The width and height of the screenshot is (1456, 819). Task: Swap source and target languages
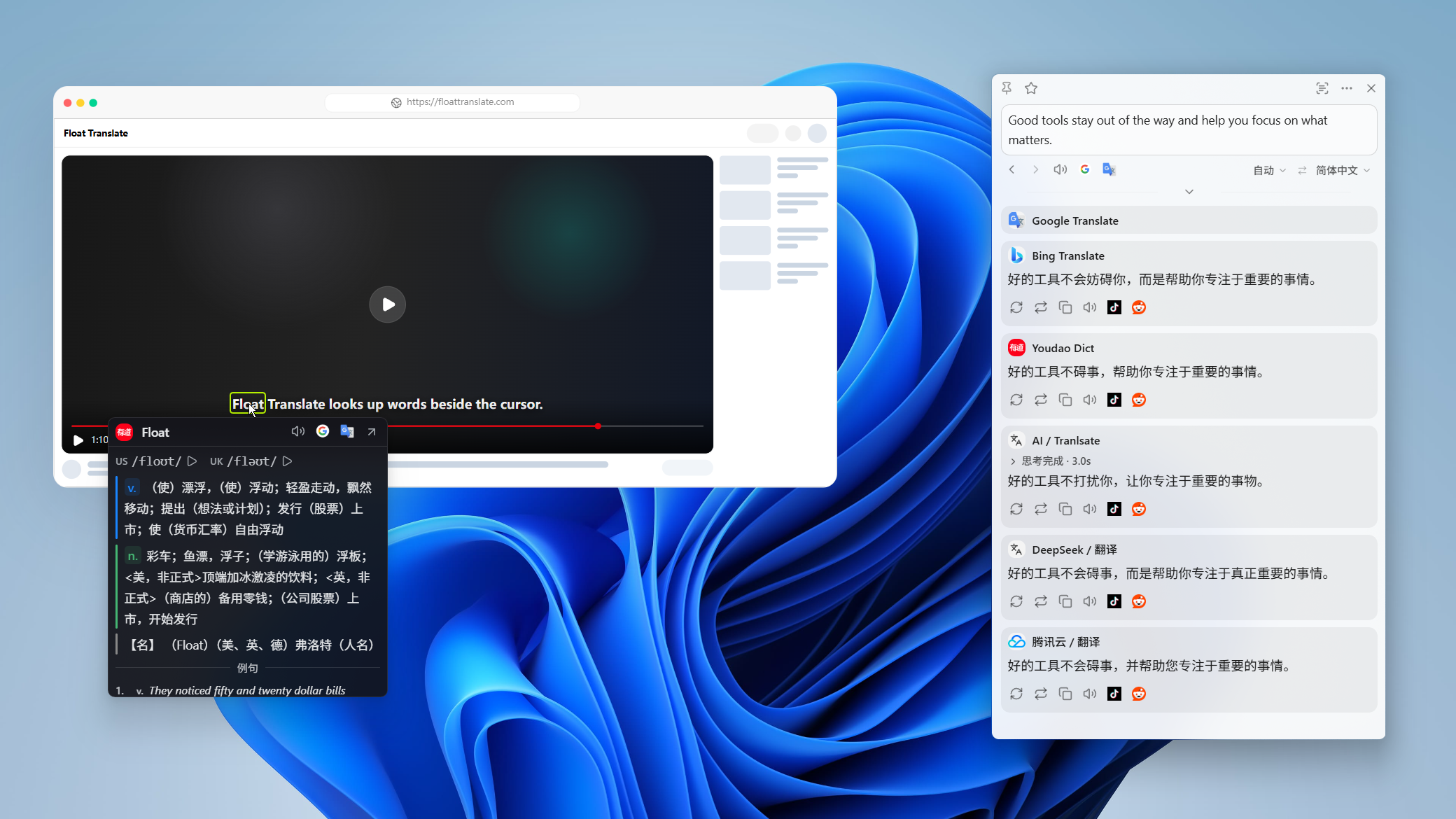coord(1302,170)
